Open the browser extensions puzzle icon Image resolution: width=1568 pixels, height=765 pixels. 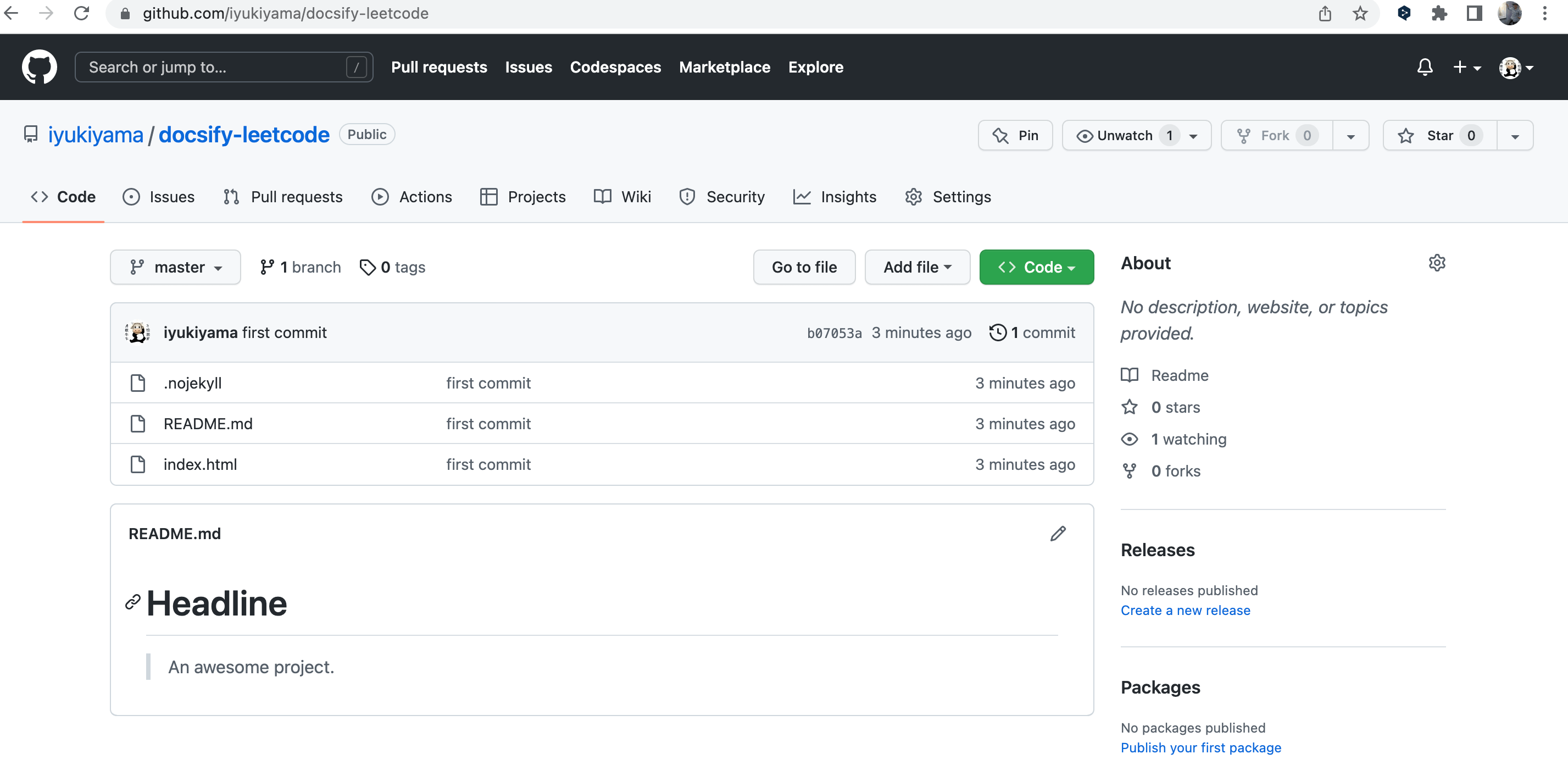click(x=1439, y=13)
